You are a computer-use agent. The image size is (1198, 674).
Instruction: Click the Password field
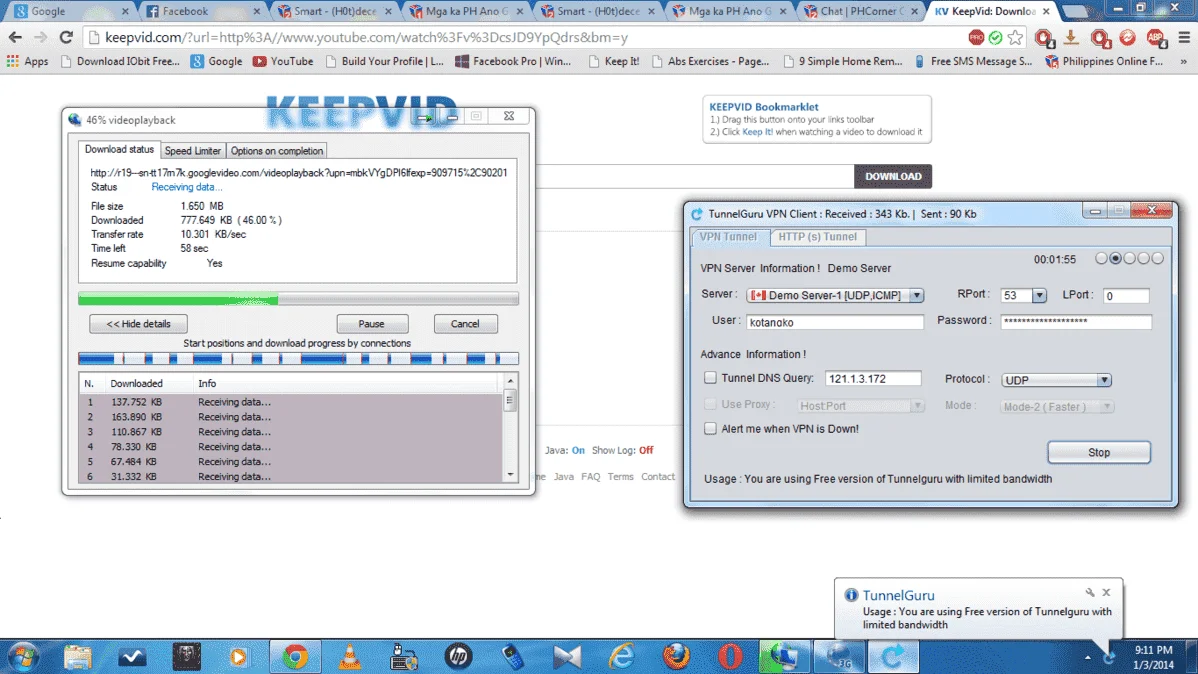point(1076,322)
